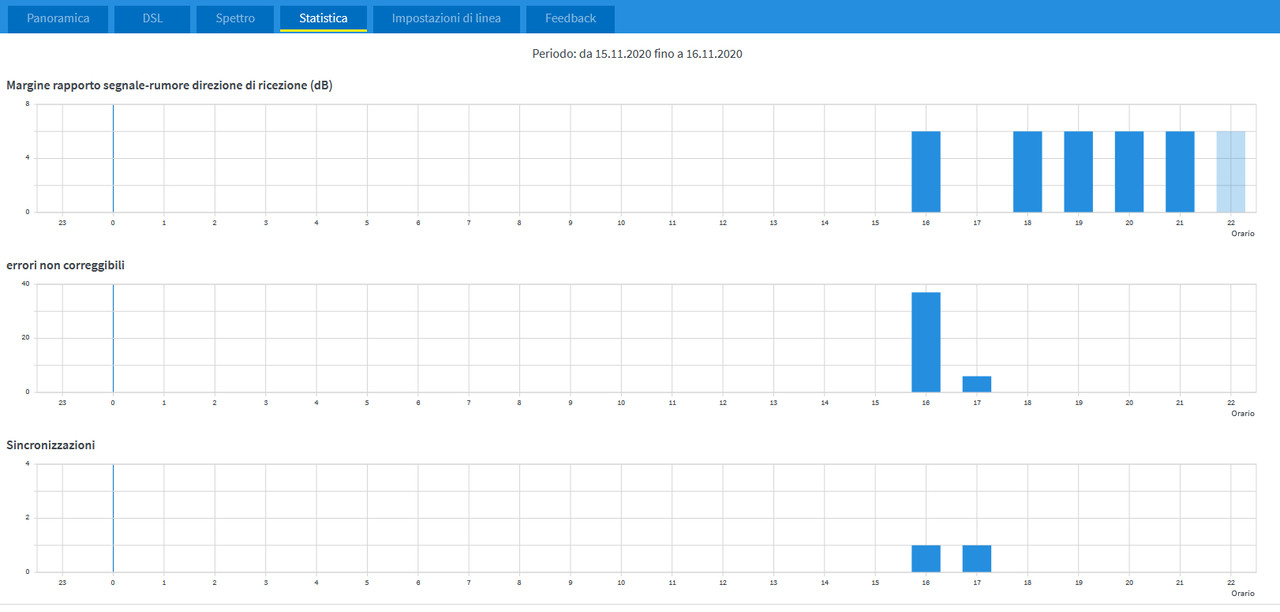Click the hour 16 bar in Sincronizzazioni chart
This screenshot has height=612, width=1280.
click(926, 558)
